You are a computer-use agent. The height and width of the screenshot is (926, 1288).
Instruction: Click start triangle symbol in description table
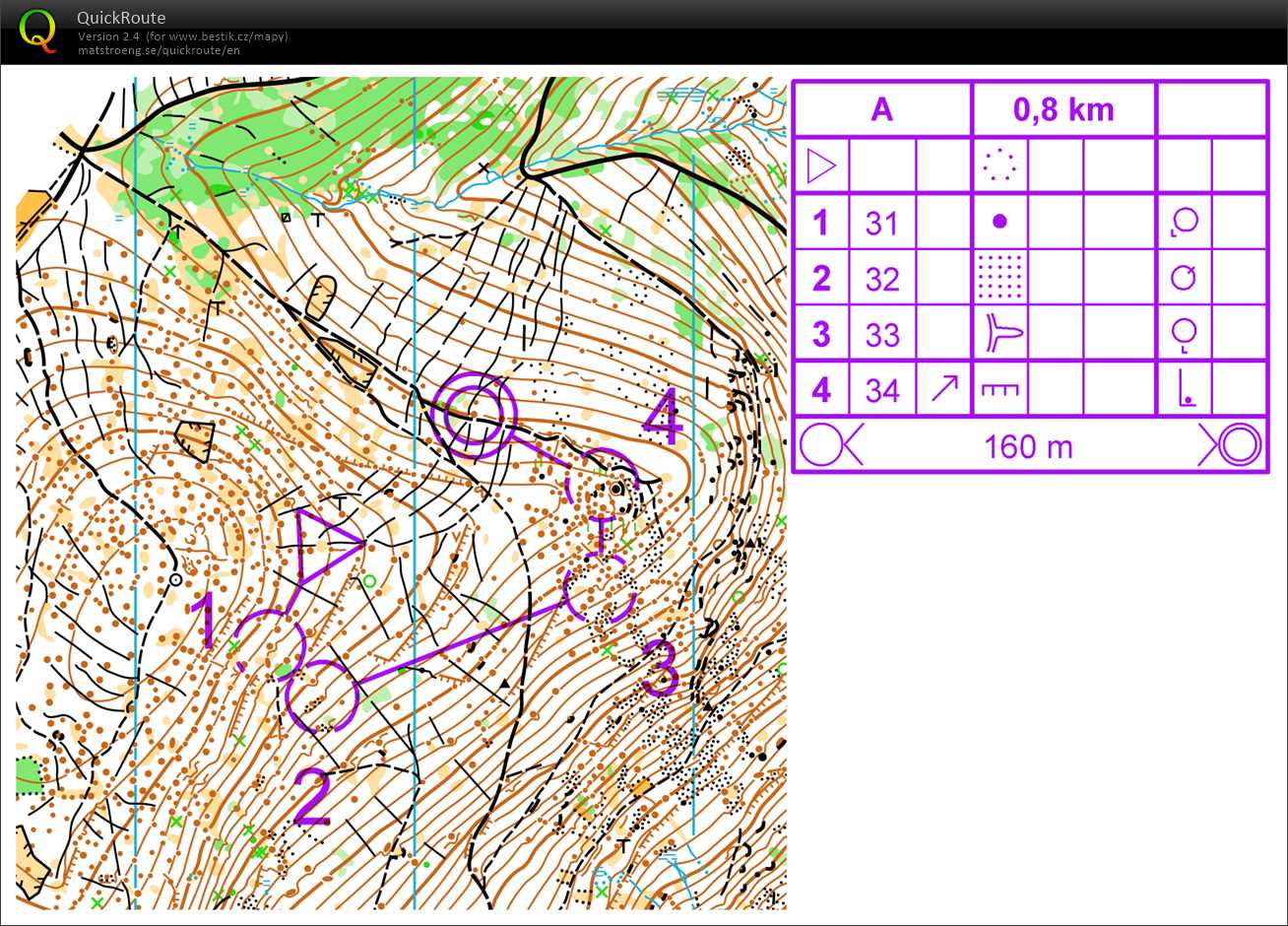tap(820, 165)
